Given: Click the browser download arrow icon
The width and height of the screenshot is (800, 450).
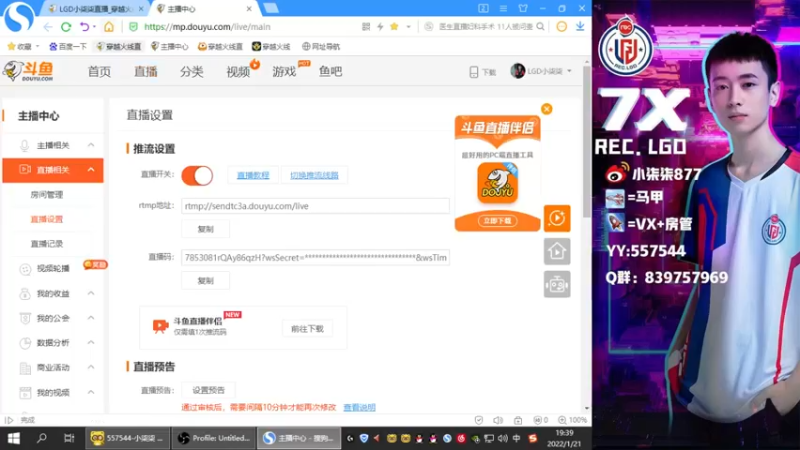Looking at the screenshot, I should (580, 27).
